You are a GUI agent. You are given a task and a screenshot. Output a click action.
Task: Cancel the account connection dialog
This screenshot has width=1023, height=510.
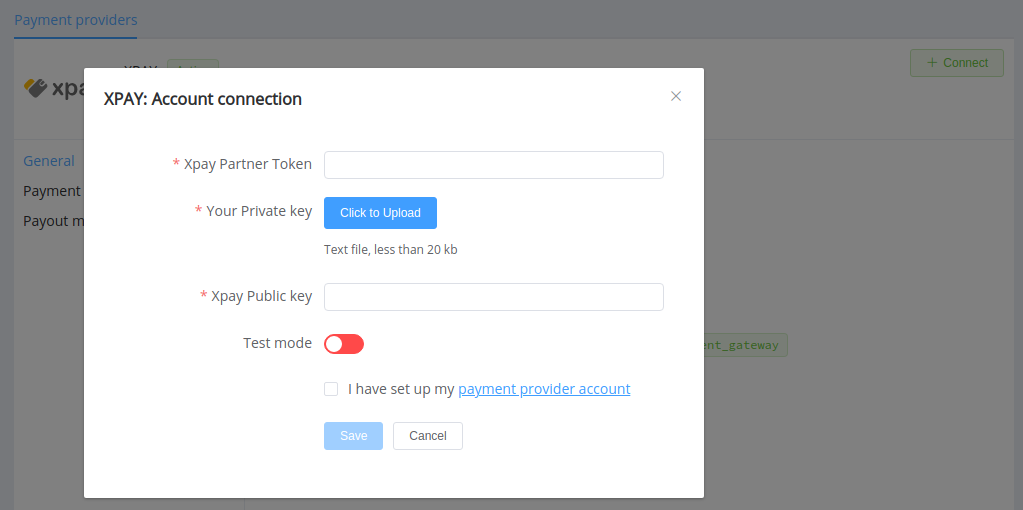428,436
